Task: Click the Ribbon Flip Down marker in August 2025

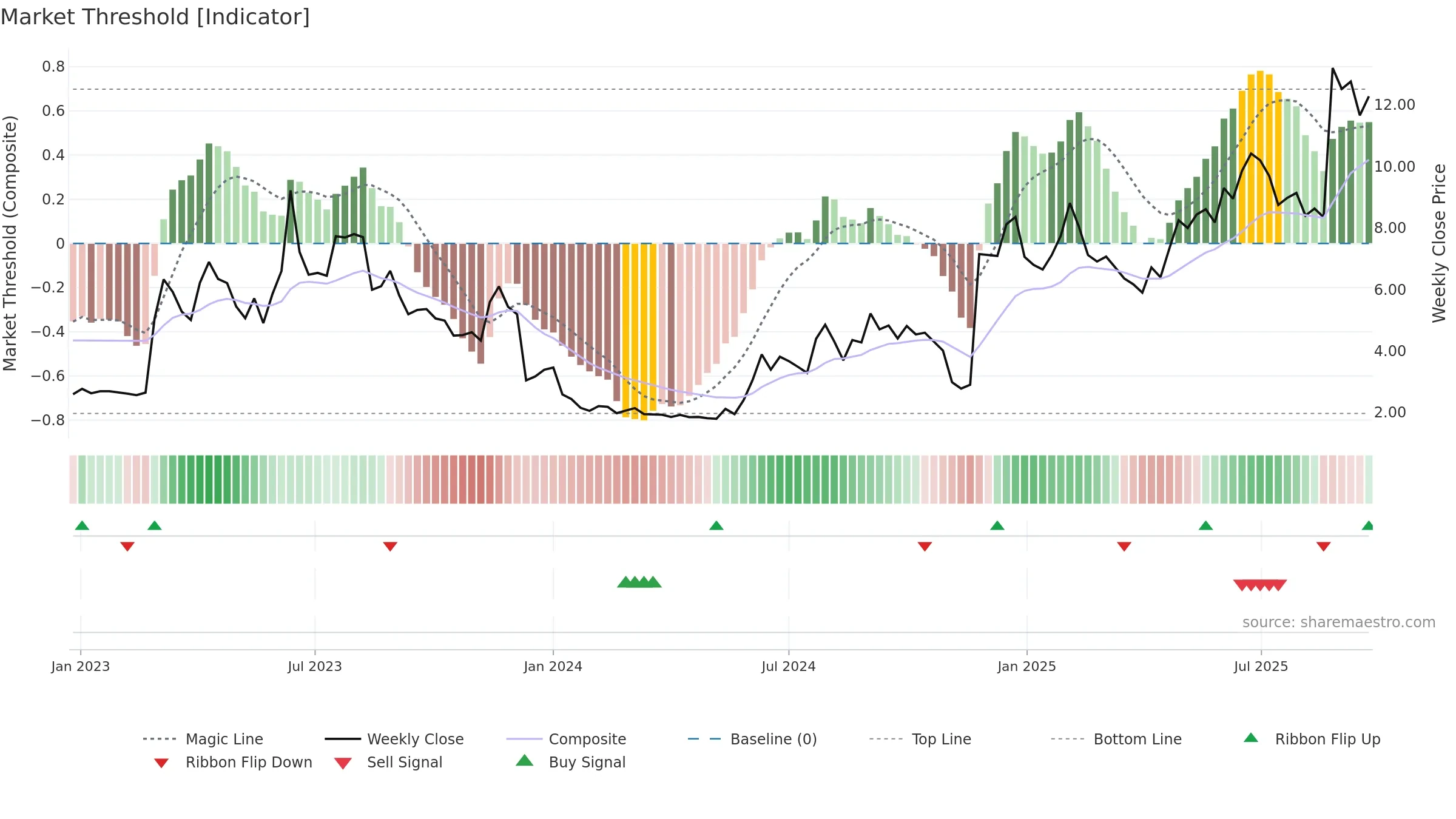Action: [x=1324, y=547]
